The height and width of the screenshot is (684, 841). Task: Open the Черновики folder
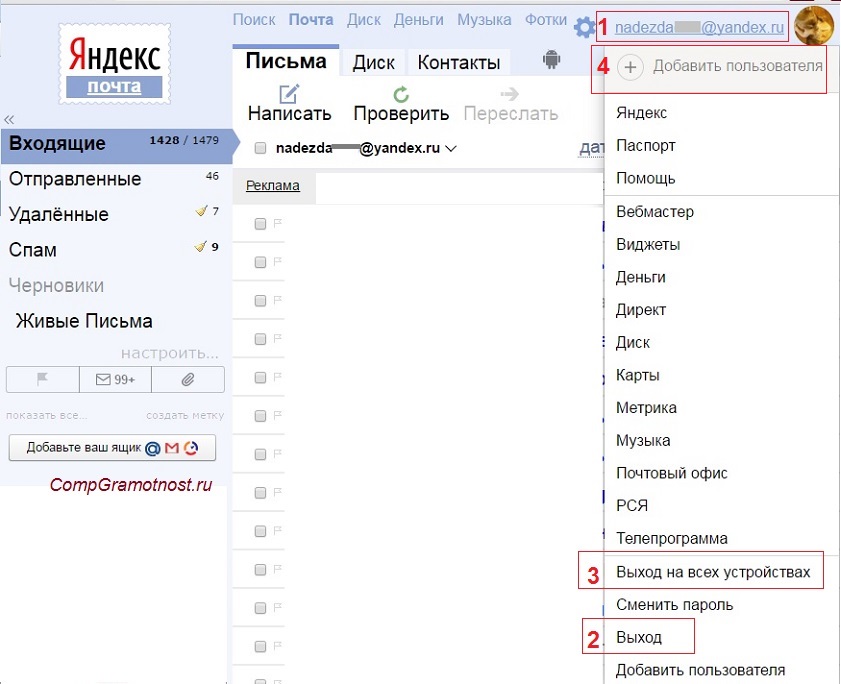56,285
